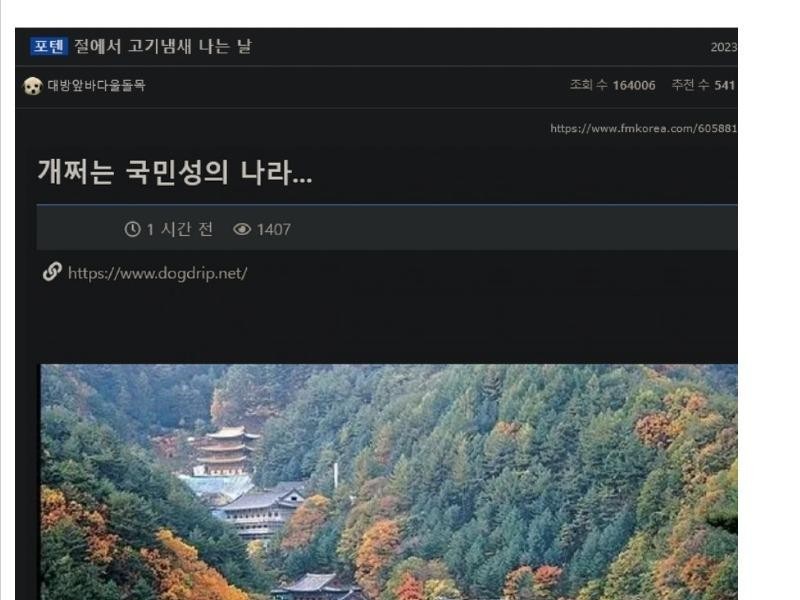The image size is (800, 600).
Task: Open the post title 절에서 고기냄새 나는 날
Action: pos(163,46)
